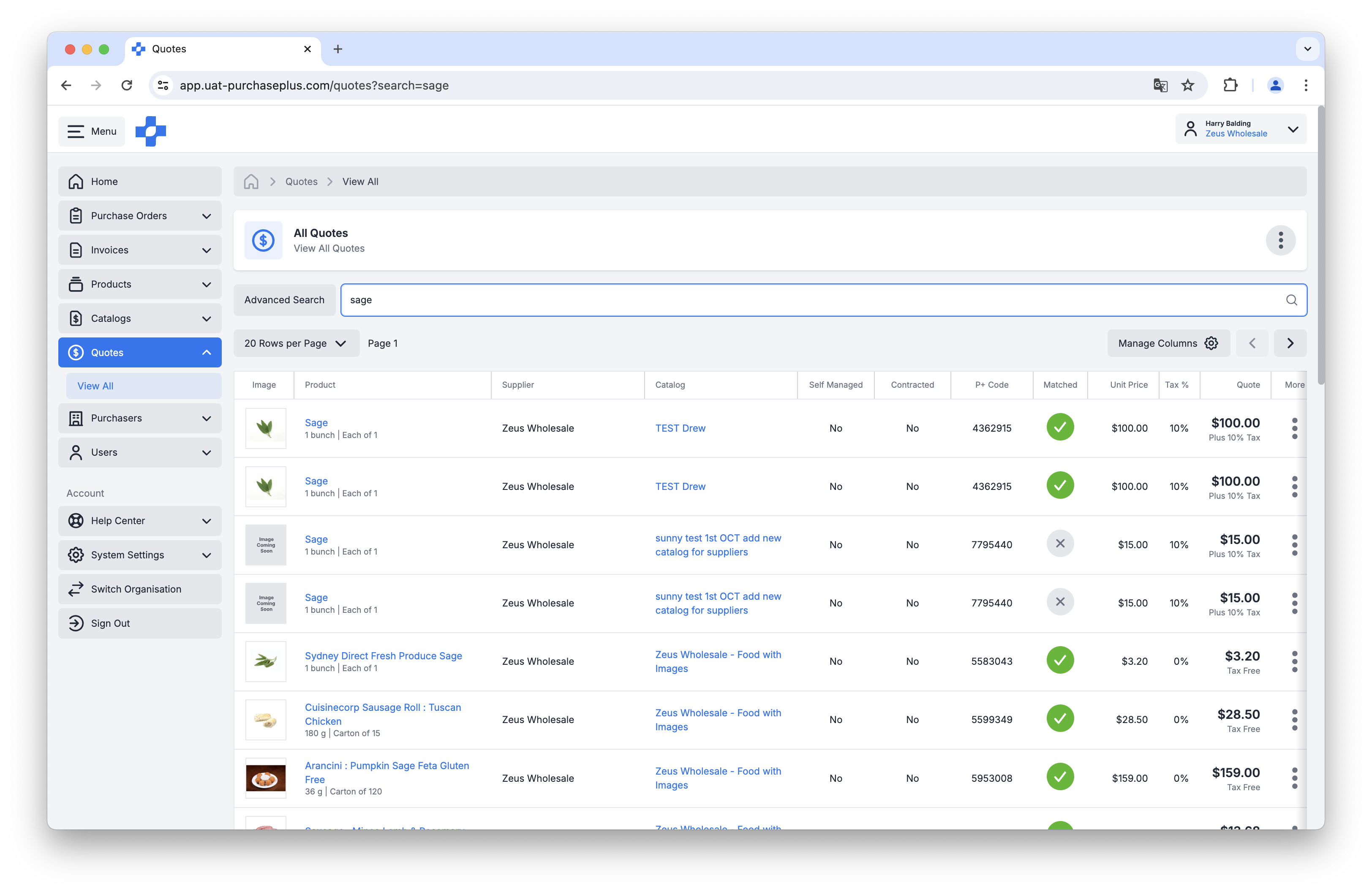
Task: Click Matched column header
Action: coord(1059,385)
